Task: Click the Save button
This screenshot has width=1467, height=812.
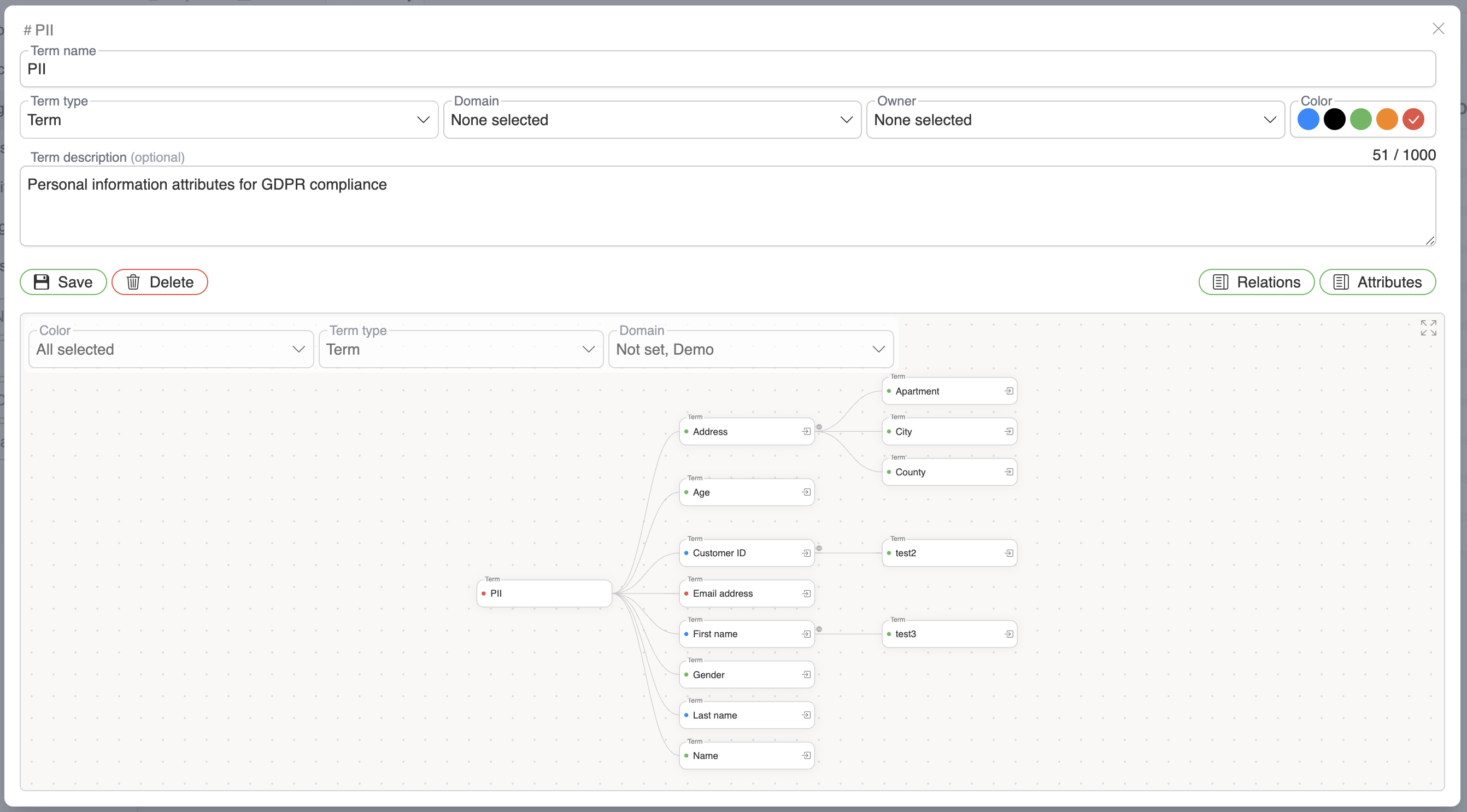Action: tap(63, 281)
